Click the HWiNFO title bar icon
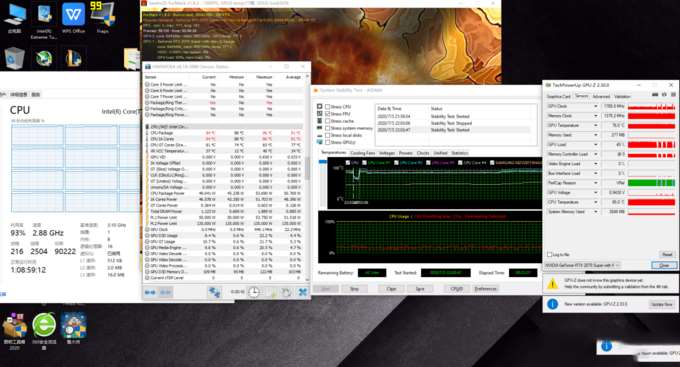This screenshot has width=680, height=367. [x=147, y=67]
